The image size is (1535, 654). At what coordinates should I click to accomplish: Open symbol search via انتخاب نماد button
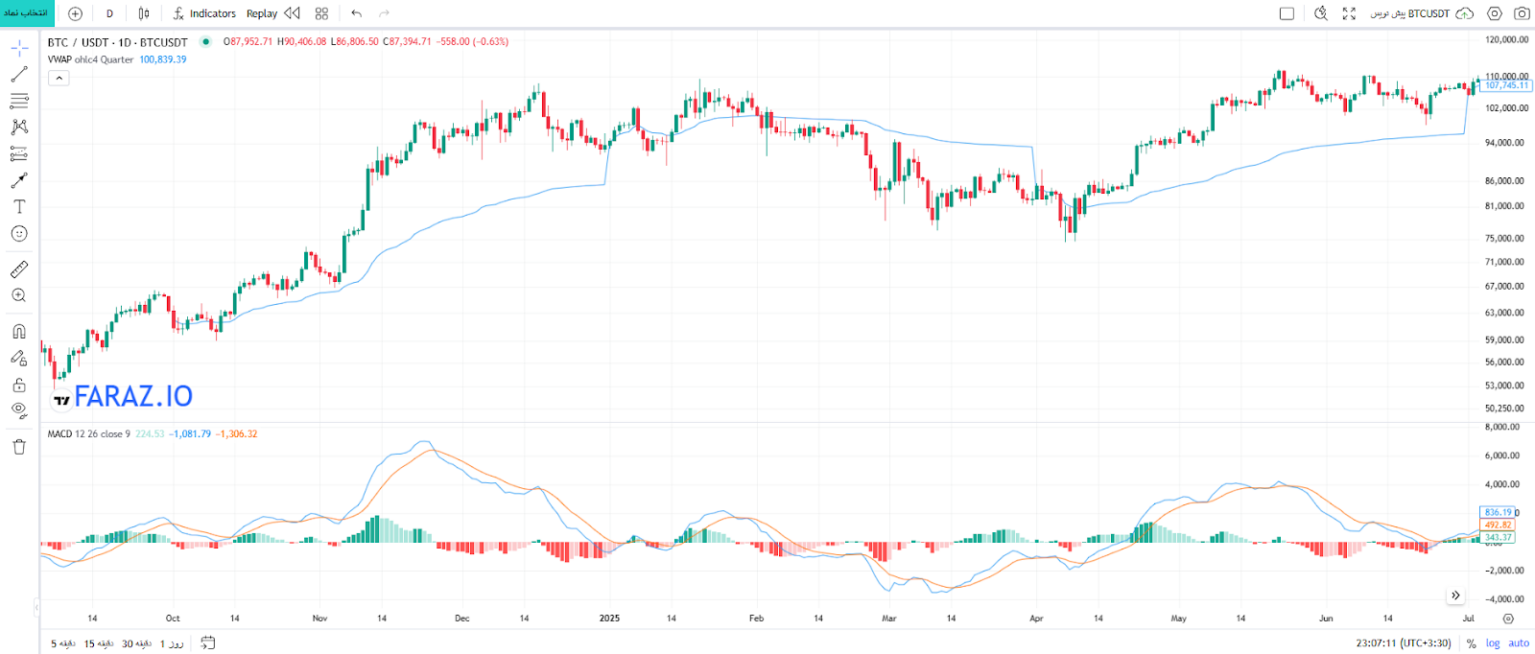pos(28,13)
